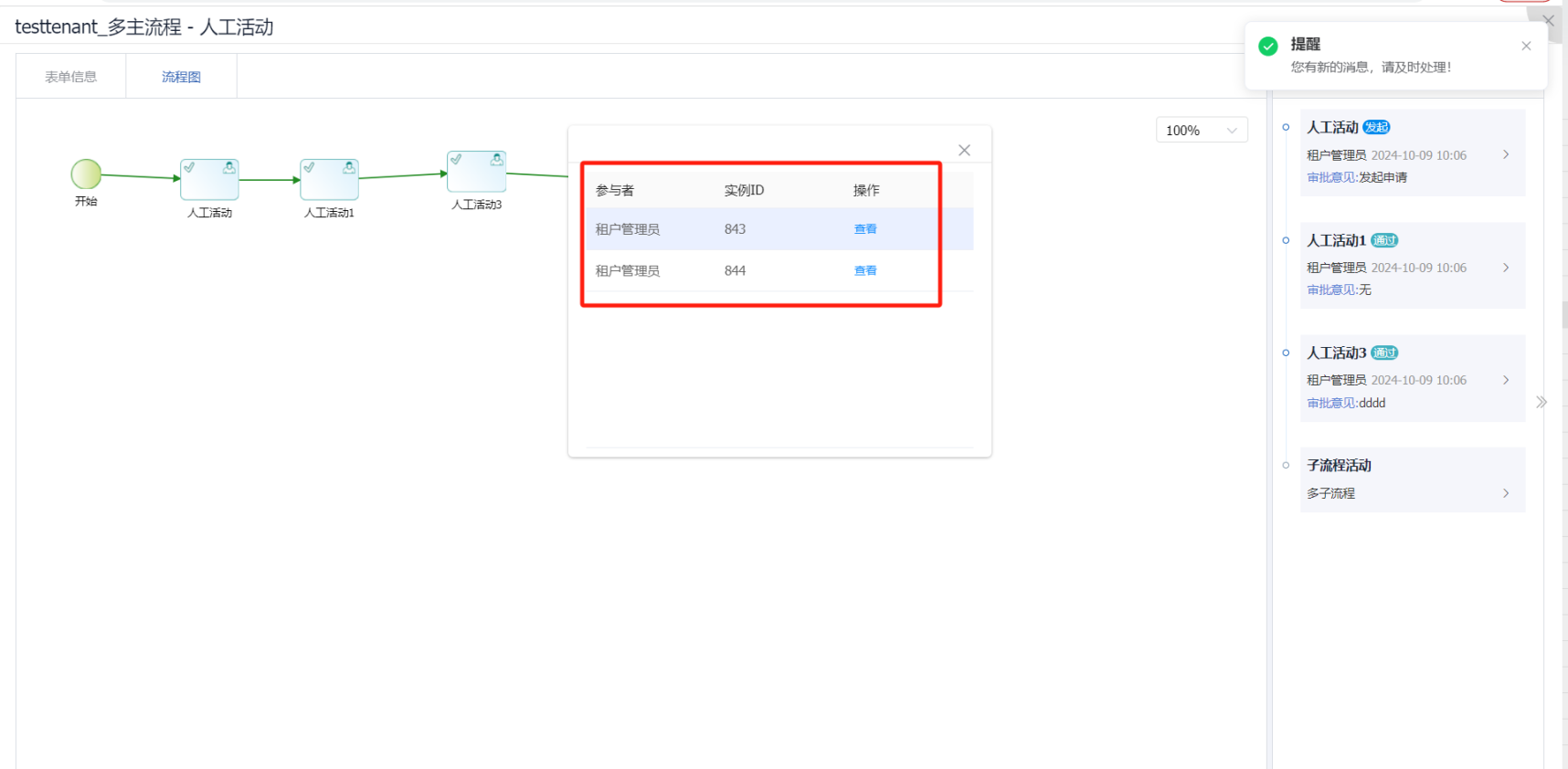The image size is (1568, 769).
Task: Close the participant instance popup
Action: pos(964,151)
